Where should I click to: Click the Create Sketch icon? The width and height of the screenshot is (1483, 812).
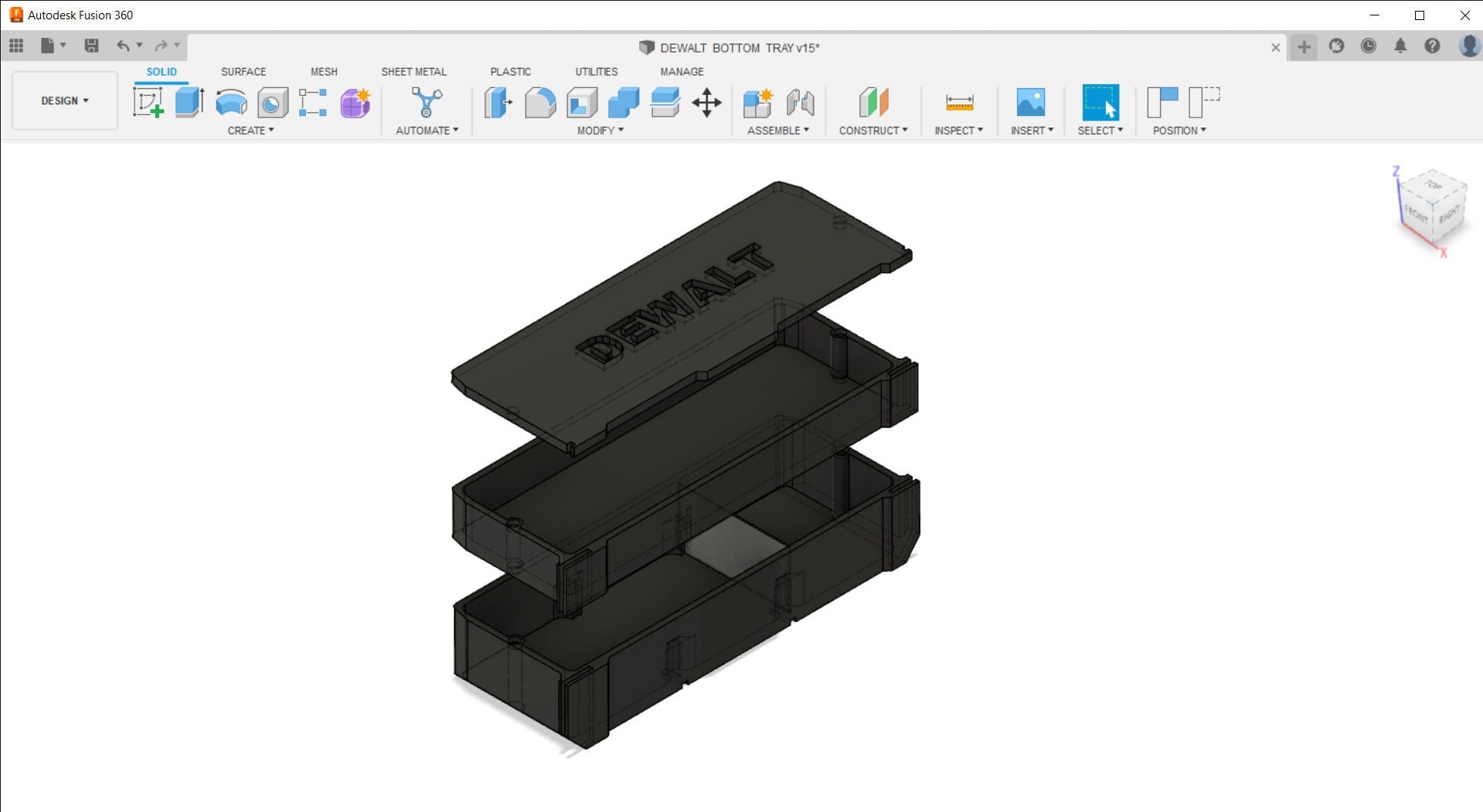(x=148, y=102)
